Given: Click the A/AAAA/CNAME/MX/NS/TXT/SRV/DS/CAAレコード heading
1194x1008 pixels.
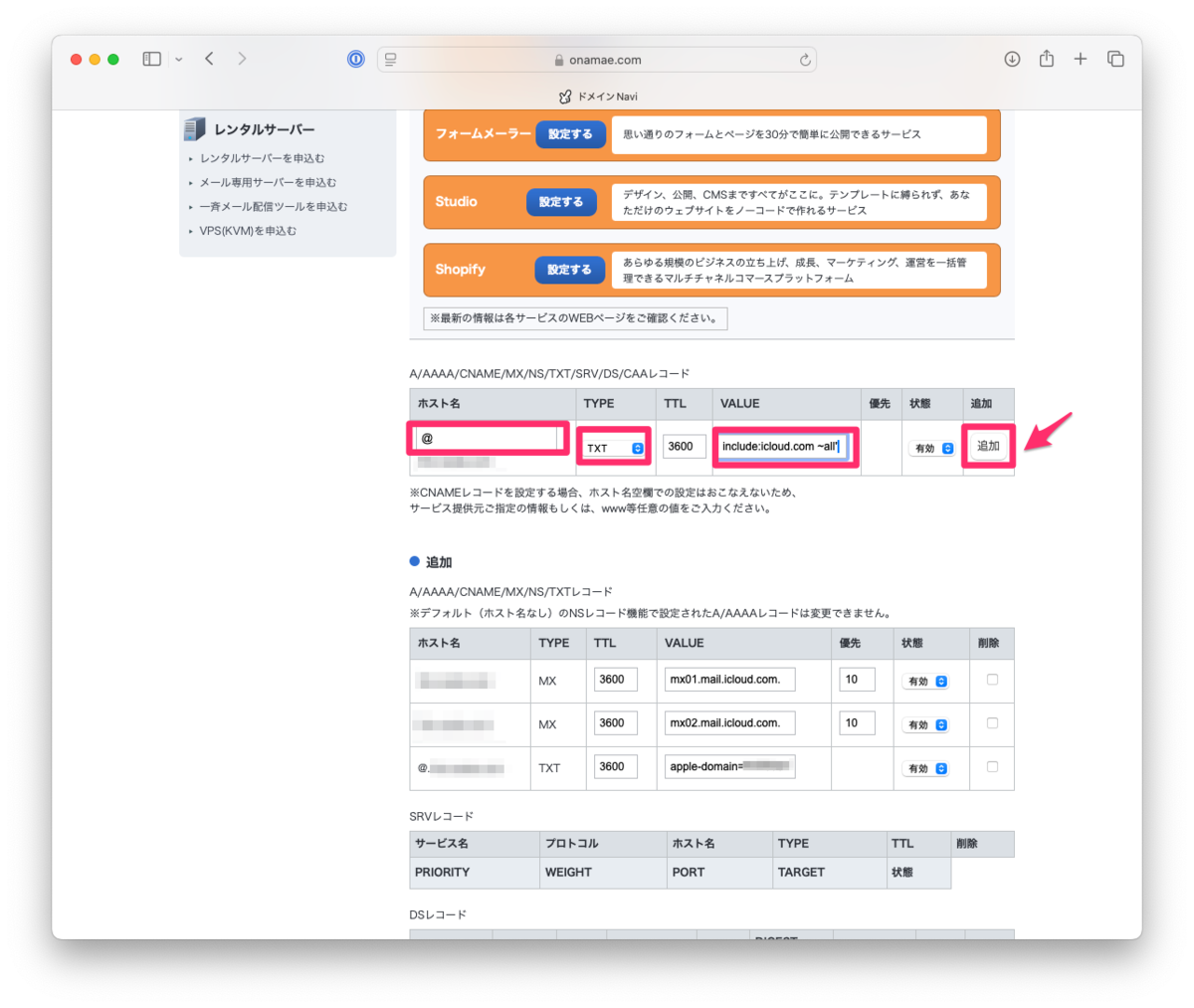Looking at the screenshot, I should [x=549, y=374].
